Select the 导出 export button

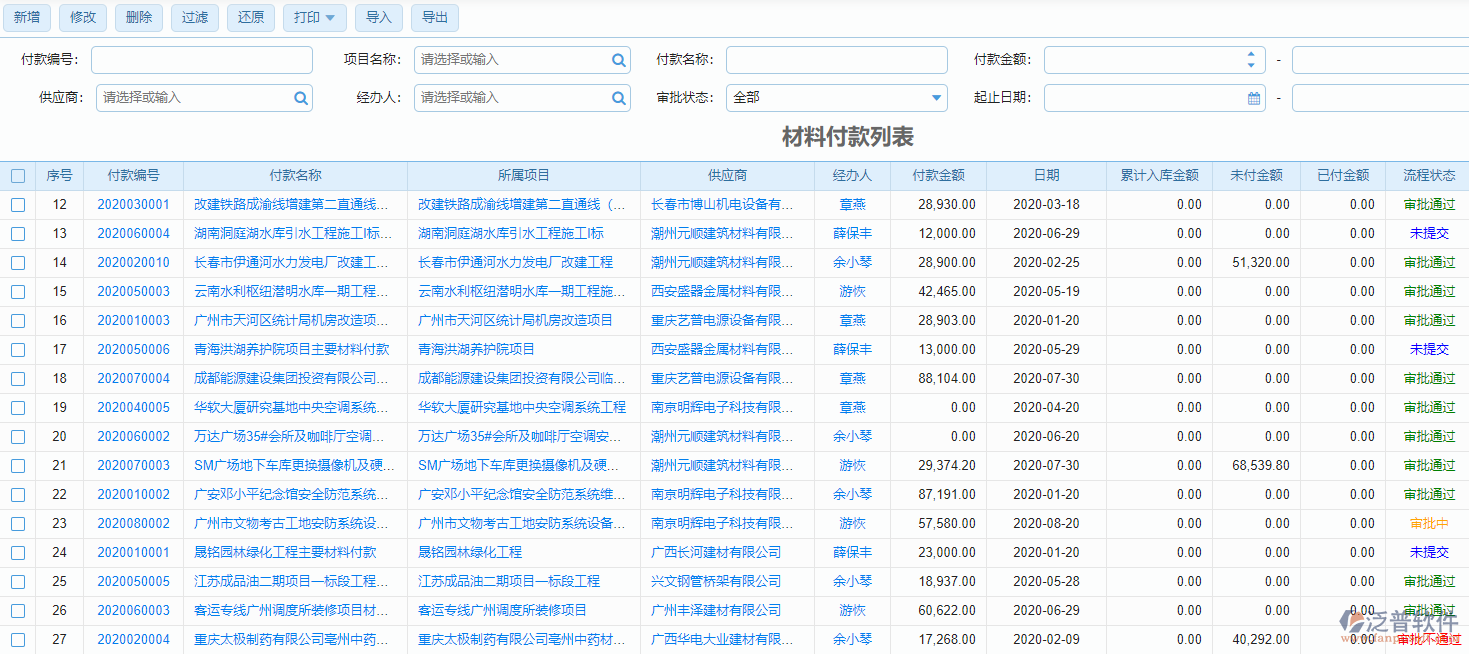435,17
